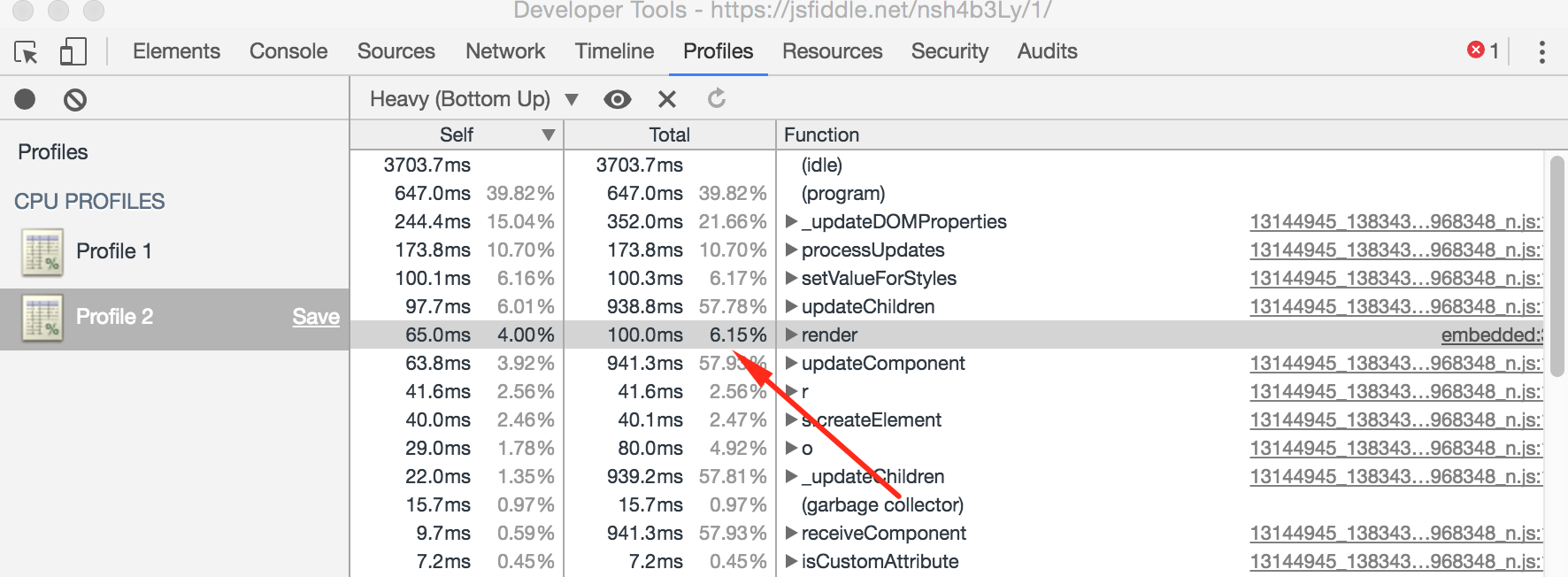Exclude selected function X icon
1568x577 pixels.
click(667, 99)
